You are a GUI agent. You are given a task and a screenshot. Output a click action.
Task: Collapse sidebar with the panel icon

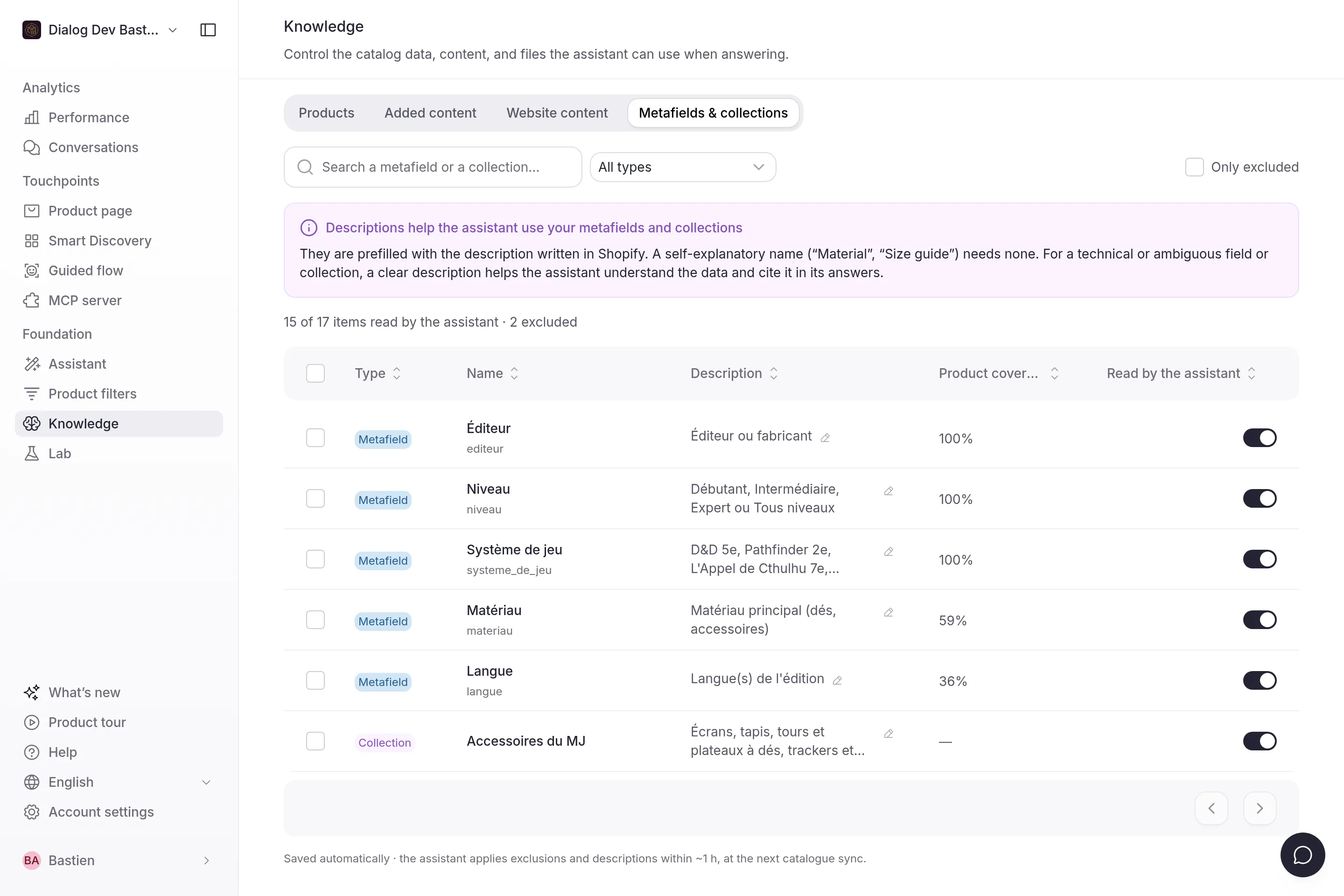(x=208, y=30)
